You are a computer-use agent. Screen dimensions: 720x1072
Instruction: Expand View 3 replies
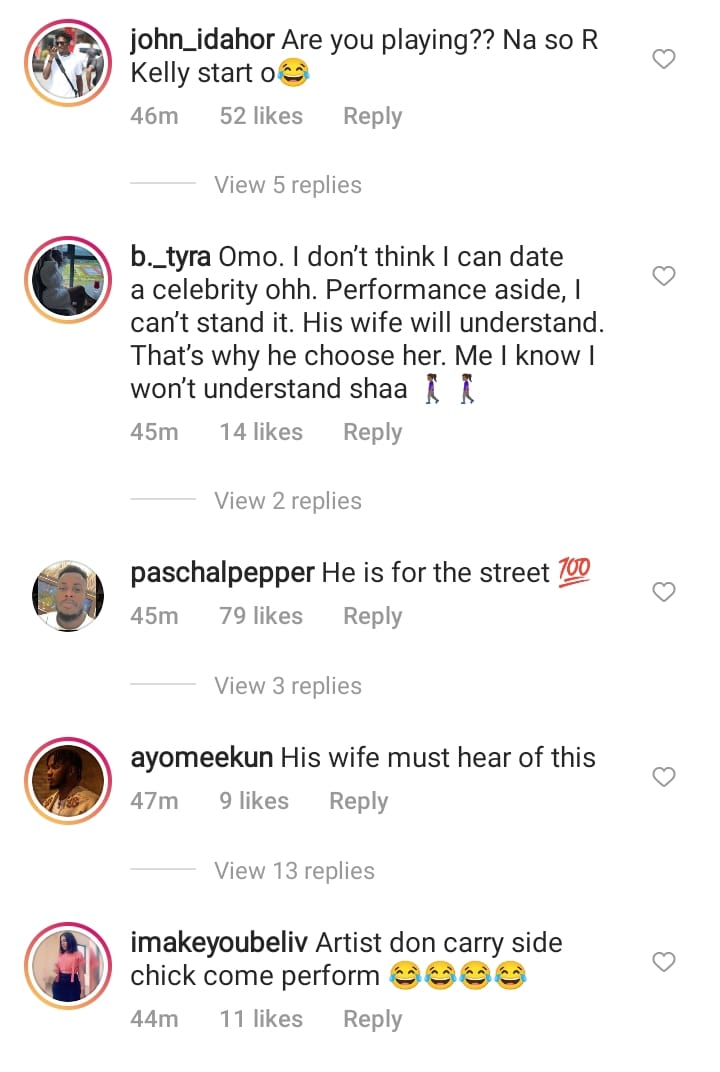click(x=288, y=686)
